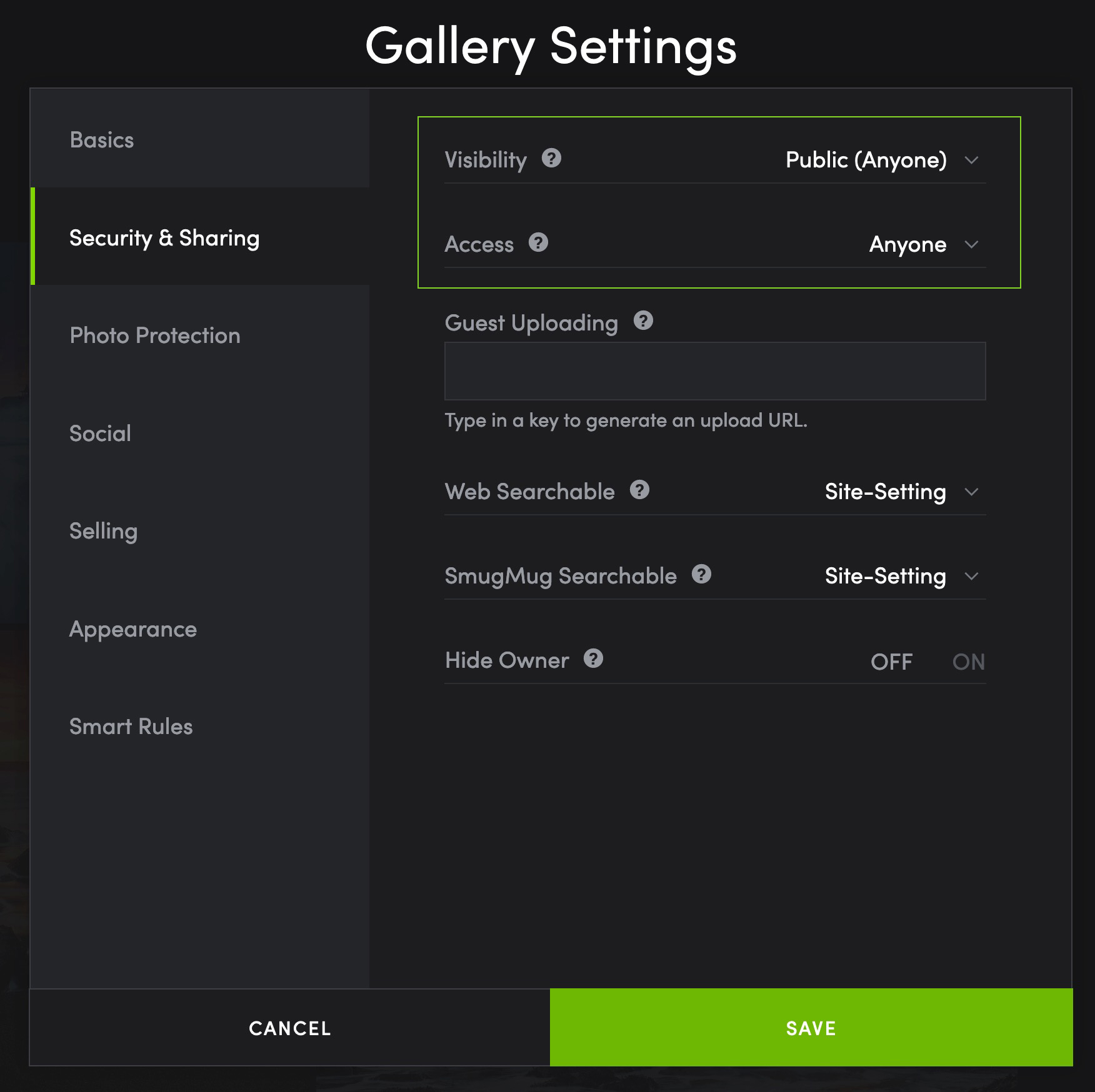Open help icon beside Hide Owner
The height and width of the screenshot is (1092, 1095).
coord(593,658)
